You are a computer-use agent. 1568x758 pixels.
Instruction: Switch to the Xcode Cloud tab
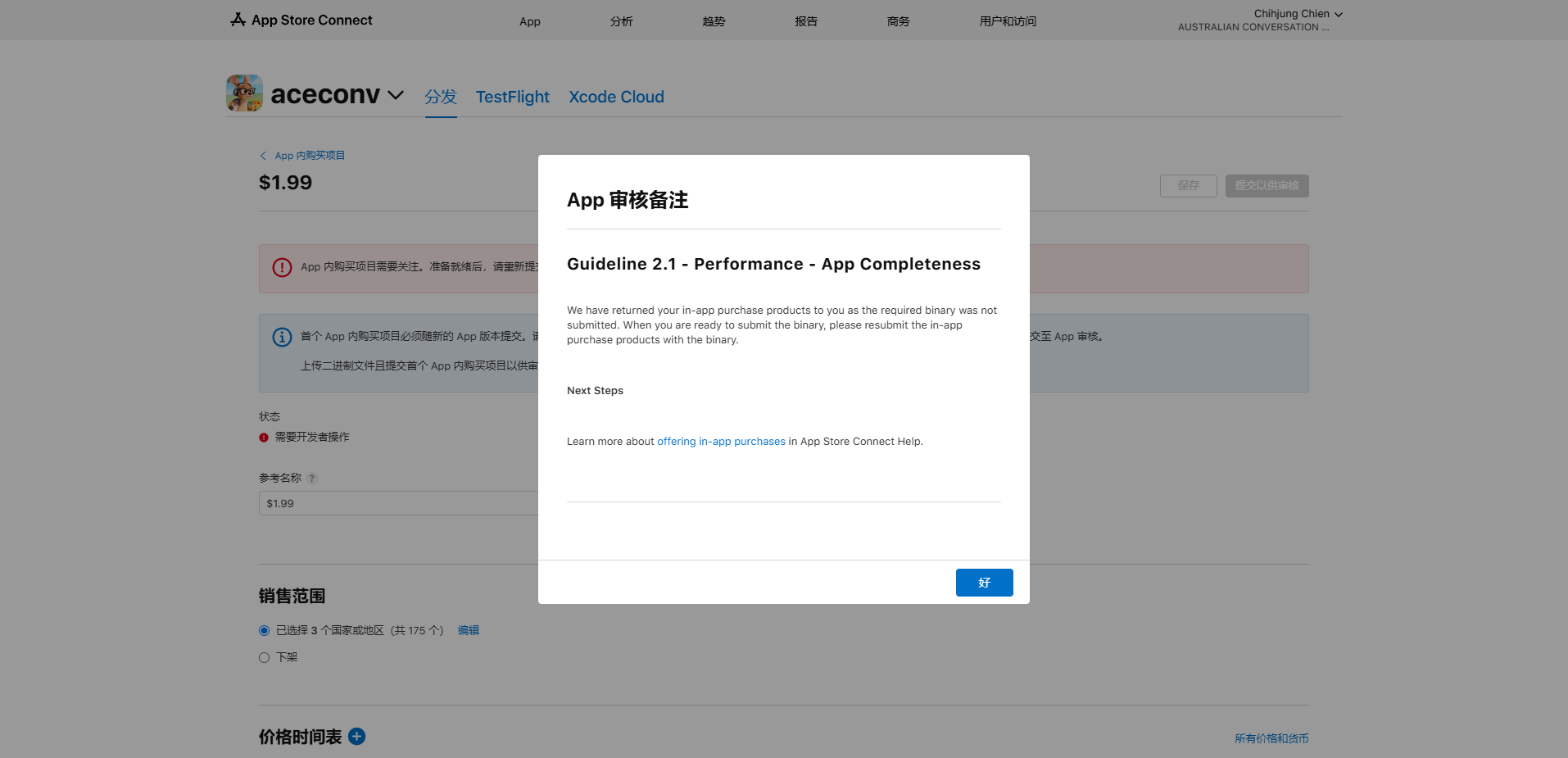click(x=616, y=97)
